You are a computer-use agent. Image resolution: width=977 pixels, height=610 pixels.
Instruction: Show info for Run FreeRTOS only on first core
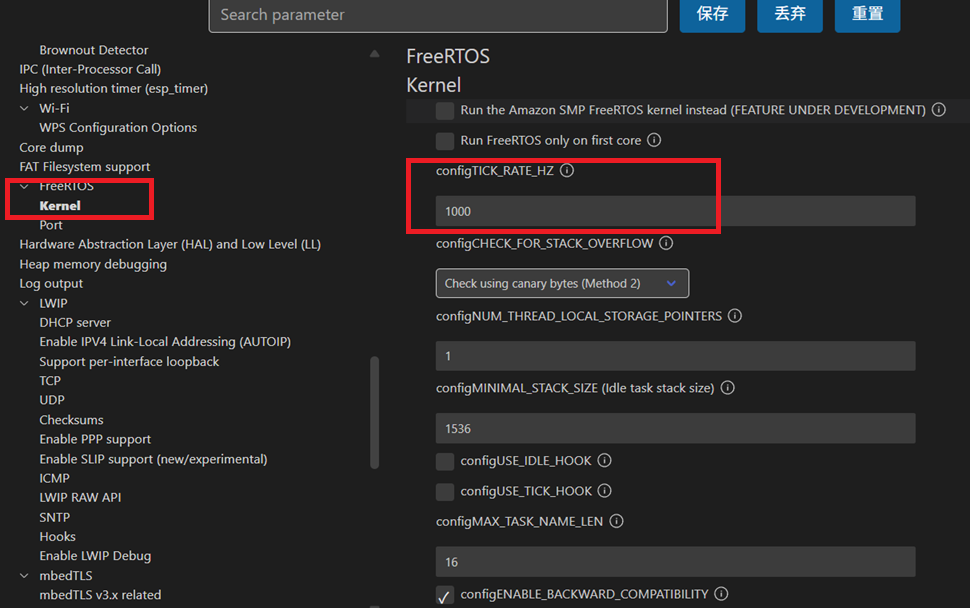click(654, 140)
